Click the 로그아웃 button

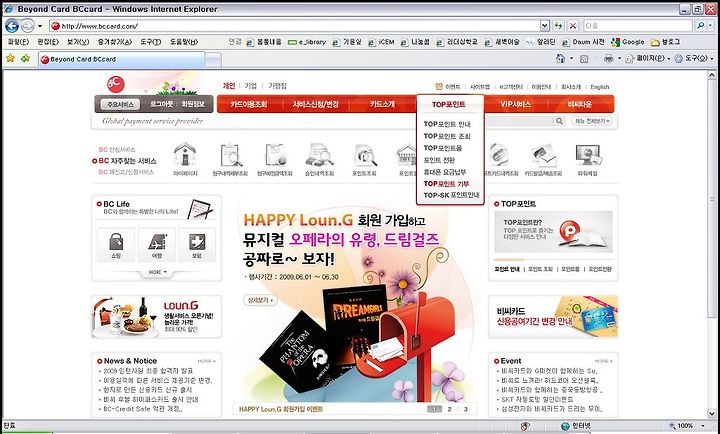click(x=161, y=104)
